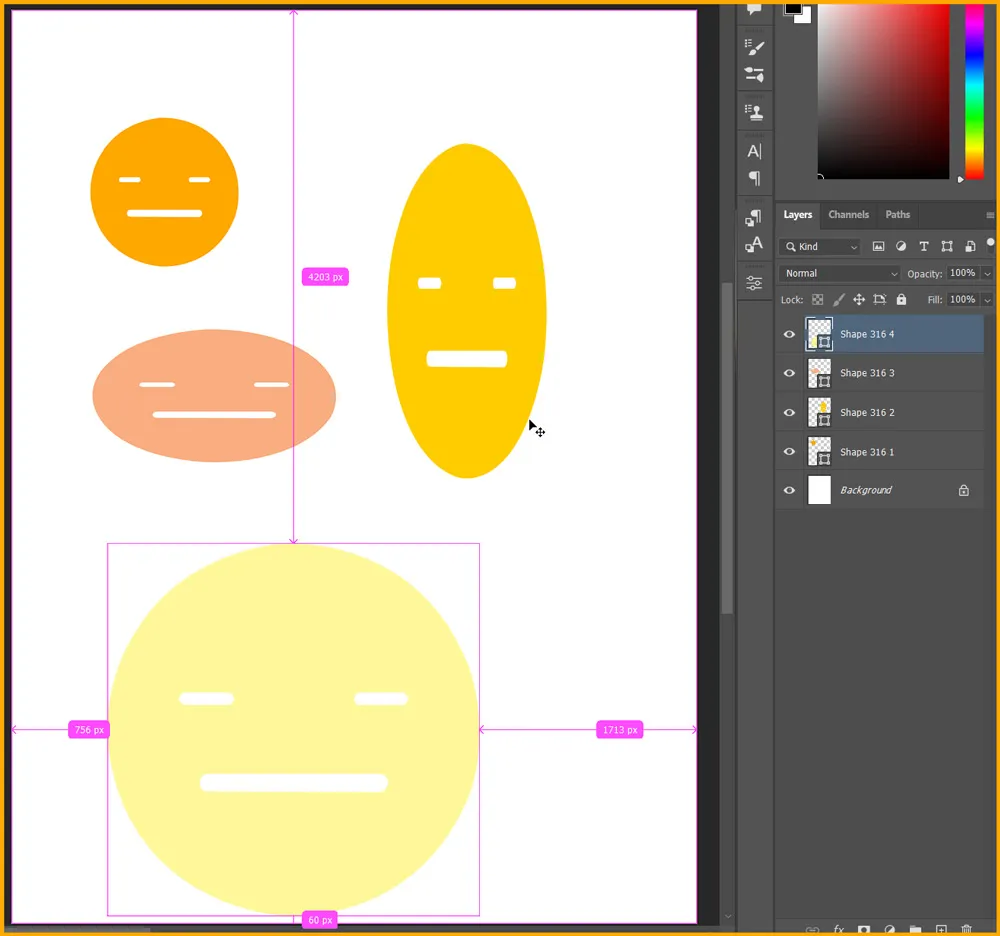This screenshot has height=936, width=1000.
Task: Open the Paragraph panel icon
Action: pos(754,178)
